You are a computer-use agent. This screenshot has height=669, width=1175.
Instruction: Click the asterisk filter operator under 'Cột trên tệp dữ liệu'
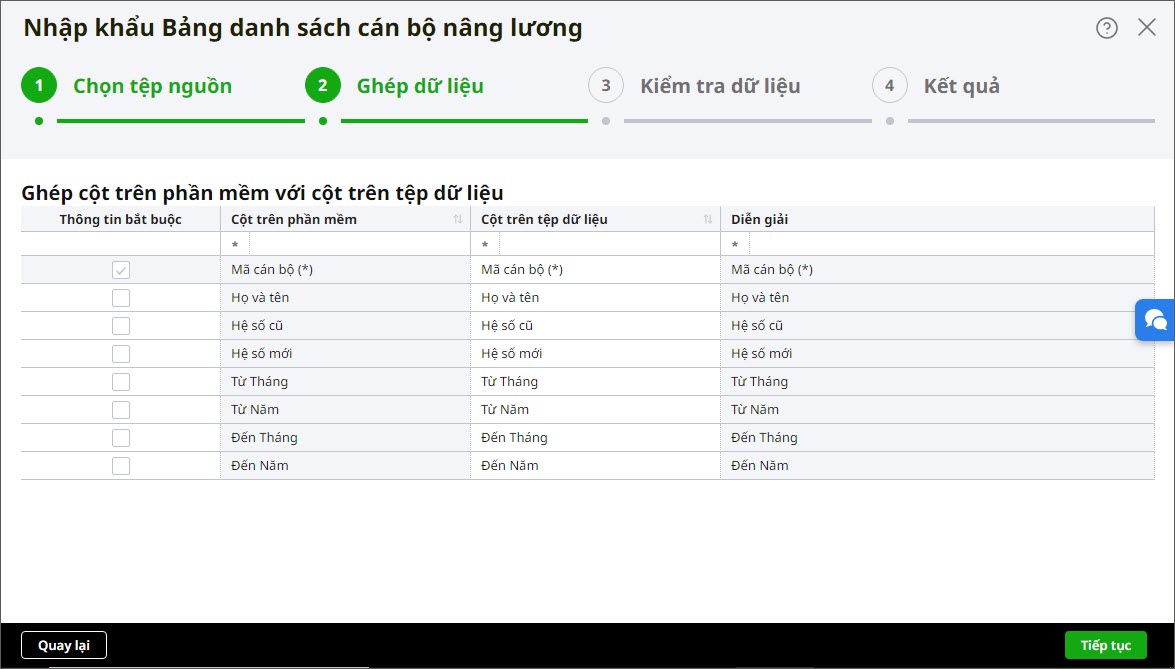click(485, 245)
